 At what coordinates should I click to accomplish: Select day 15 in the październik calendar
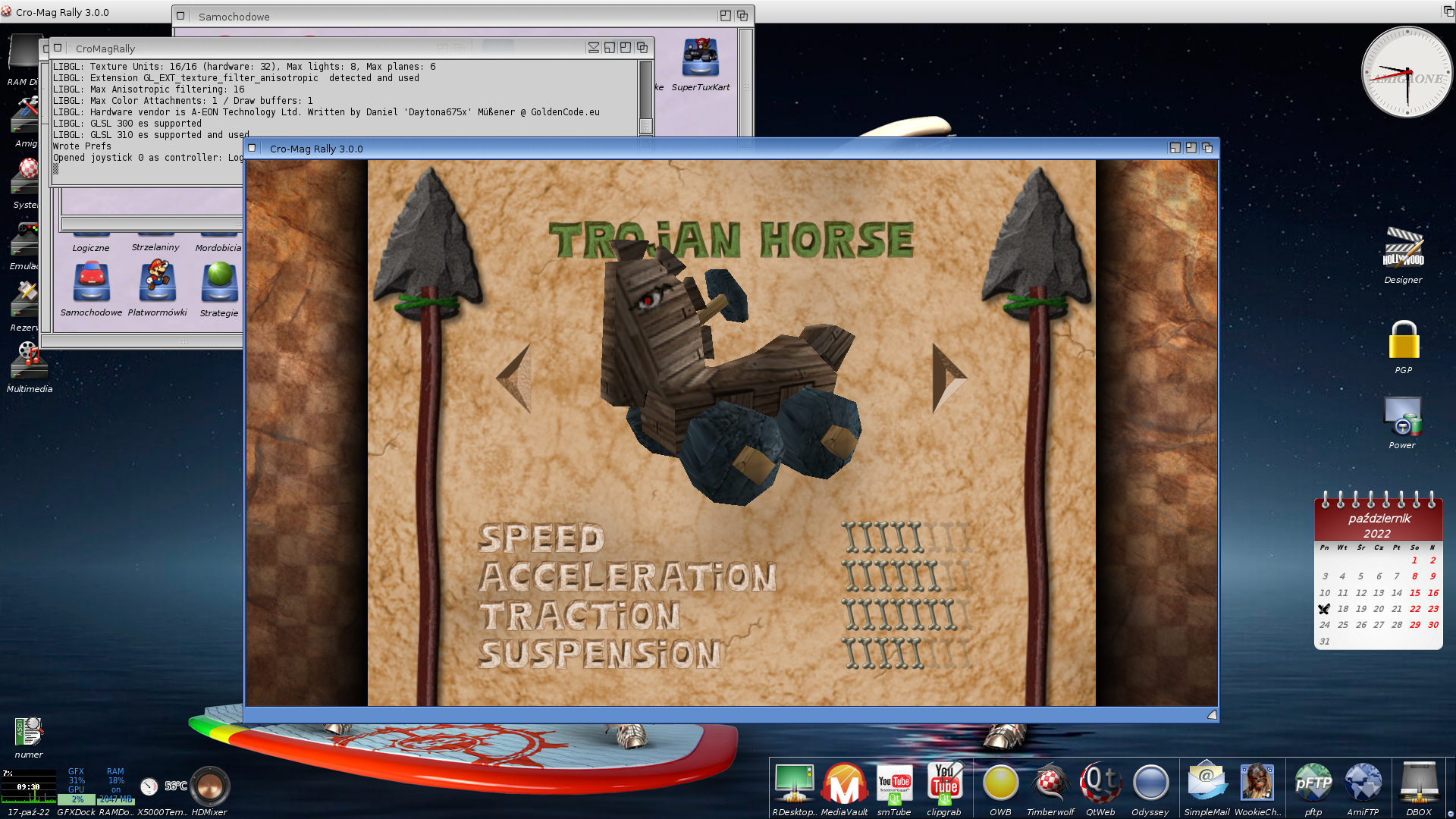click(x=1415, y=592)
